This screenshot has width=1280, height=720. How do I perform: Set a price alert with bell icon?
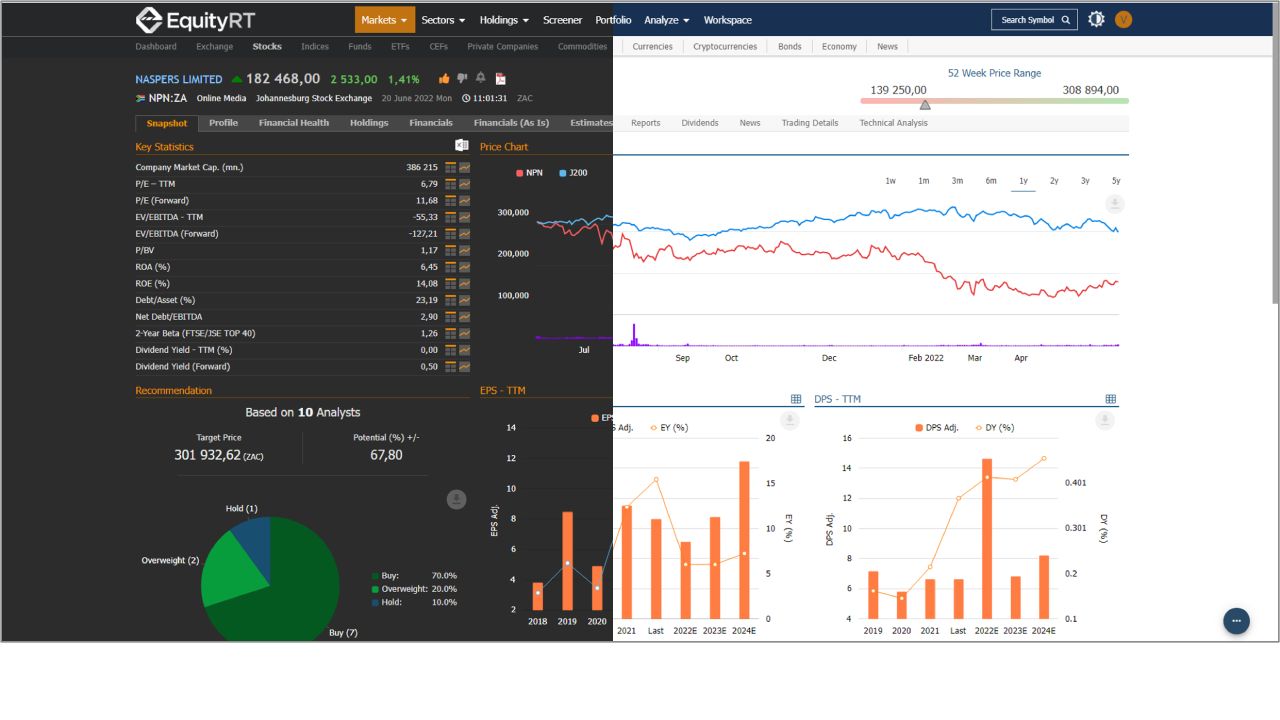(x=481, y=78)
